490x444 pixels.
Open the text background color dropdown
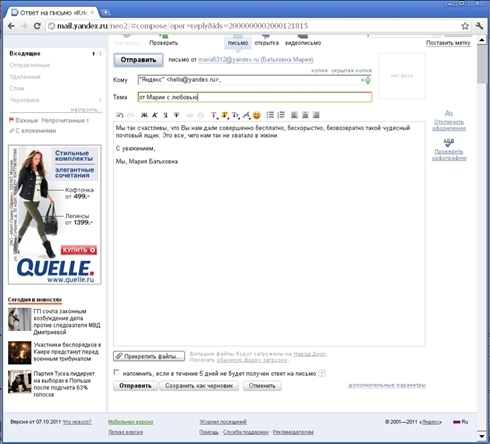coord(225,115)
